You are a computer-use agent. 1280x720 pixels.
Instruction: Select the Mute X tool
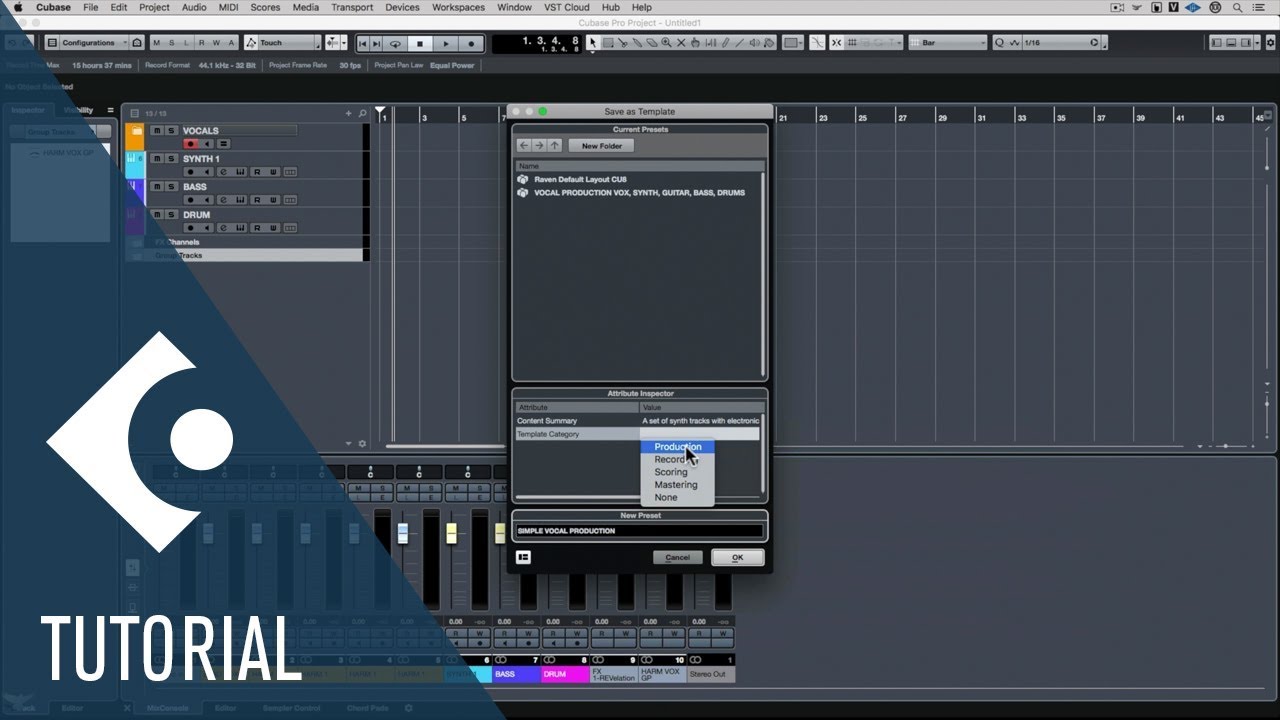pyautogui.click(x=680, y=43)
